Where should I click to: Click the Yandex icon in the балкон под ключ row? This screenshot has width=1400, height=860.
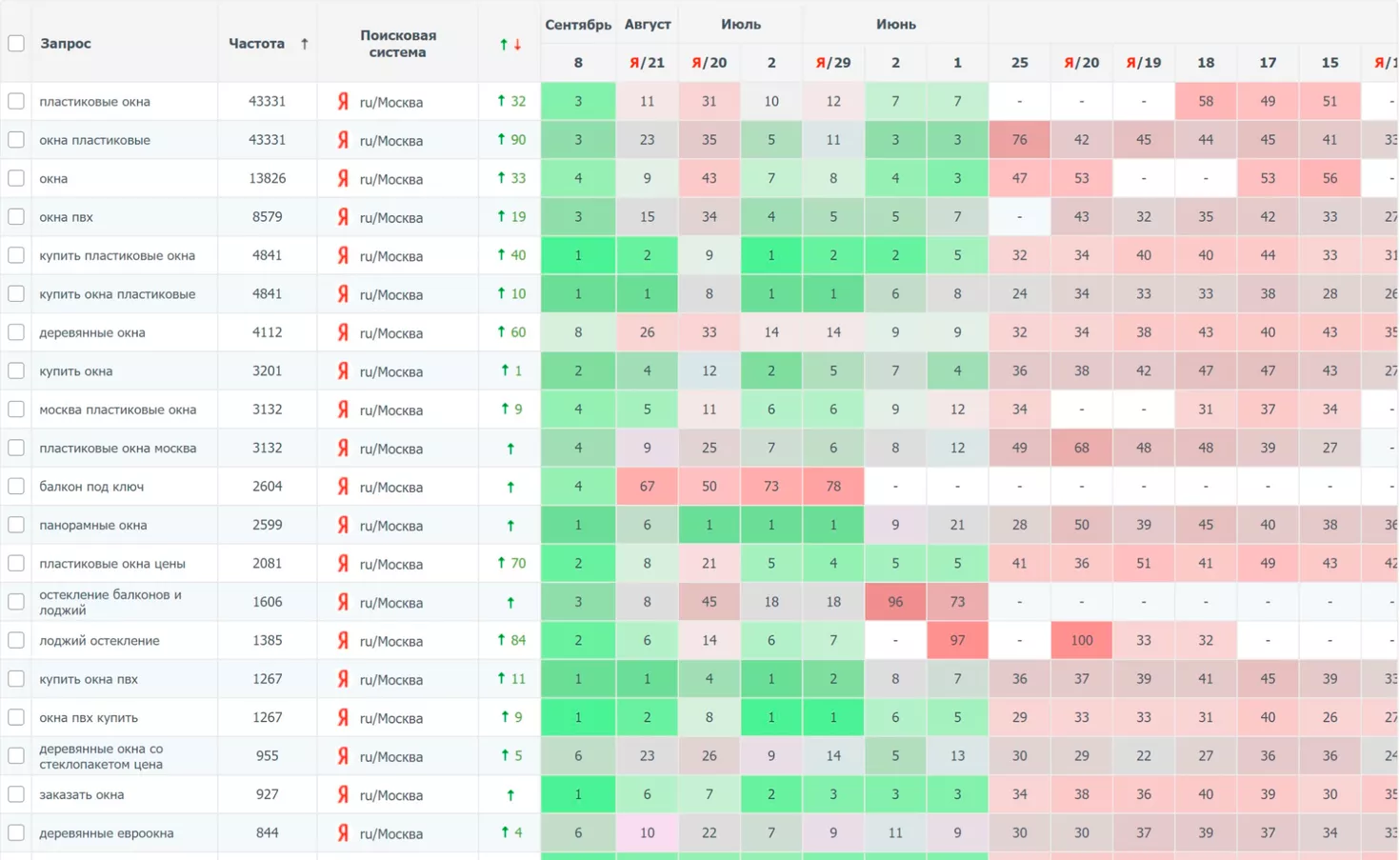pos(343,487)
